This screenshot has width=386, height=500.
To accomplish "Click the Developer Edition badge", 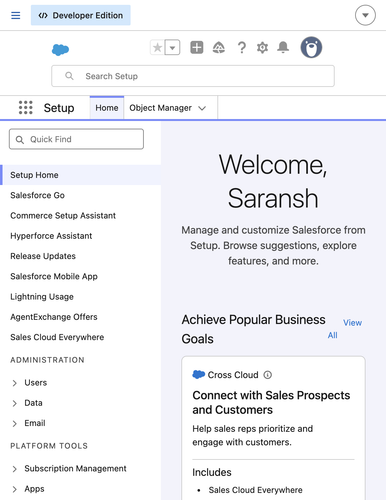I will [81, 15].
